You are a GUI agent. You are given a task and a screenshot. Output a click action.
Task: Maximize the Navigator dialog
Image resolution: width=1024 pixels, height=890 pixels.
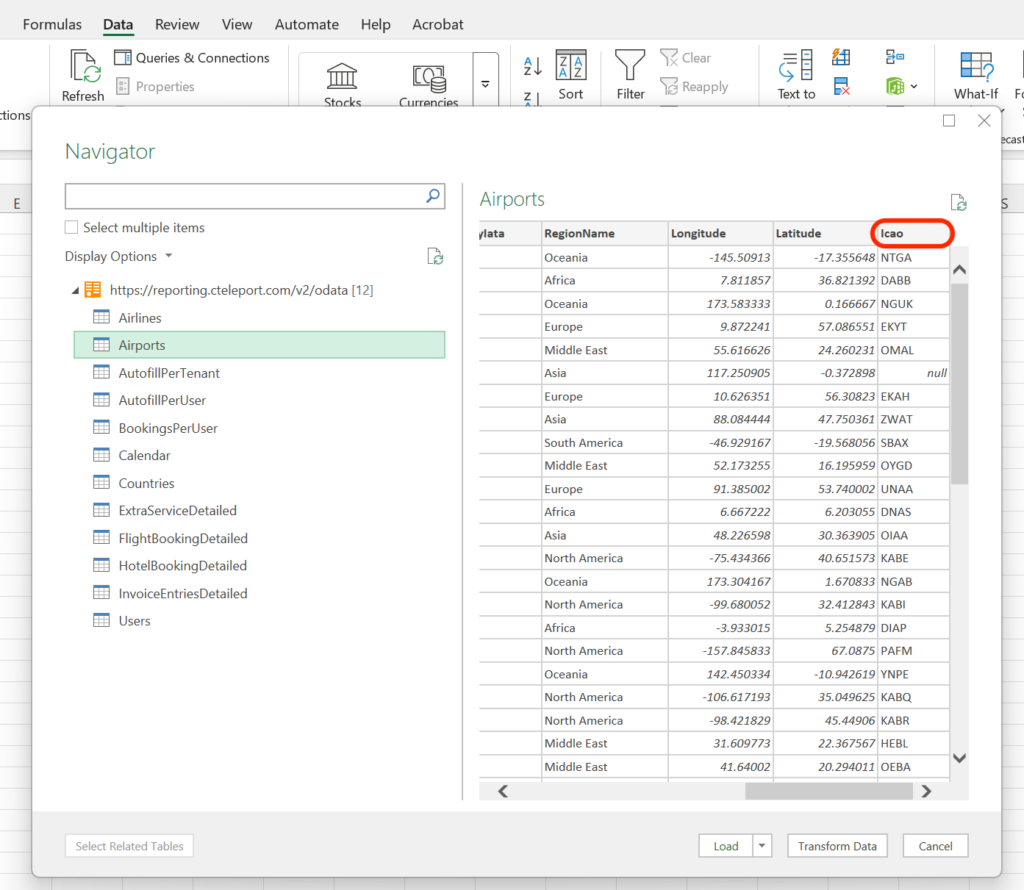point(949,121)
